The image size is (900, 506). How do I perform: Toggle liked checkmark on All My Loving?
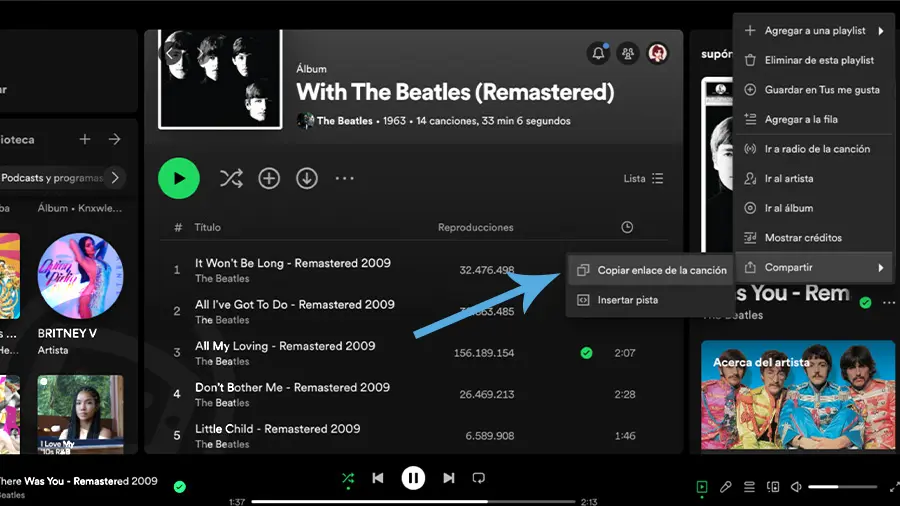586,353
